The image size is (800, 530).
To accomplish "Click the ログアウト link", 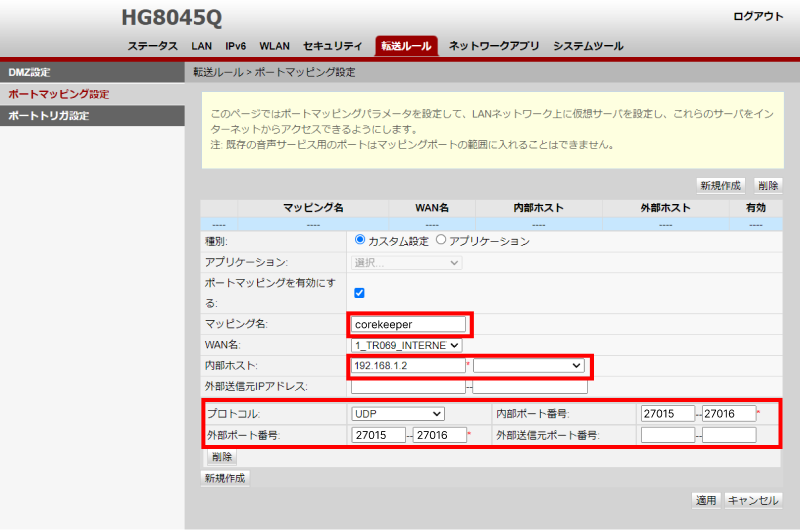I will pyautogui.click(x=759, y=17).
